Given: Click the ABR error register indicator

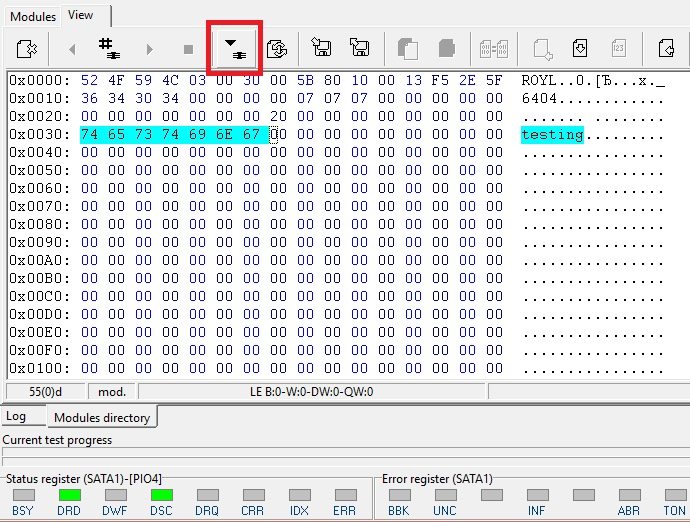Looking at the screenshot, I should tap(630, 495).
